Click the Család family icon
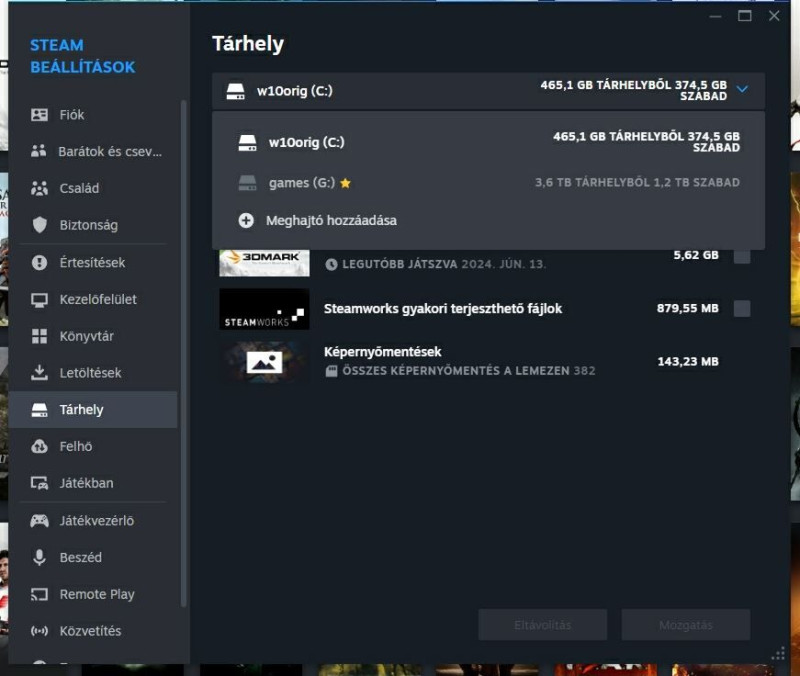This screenshot has height=676, width=800. (39, 188)
